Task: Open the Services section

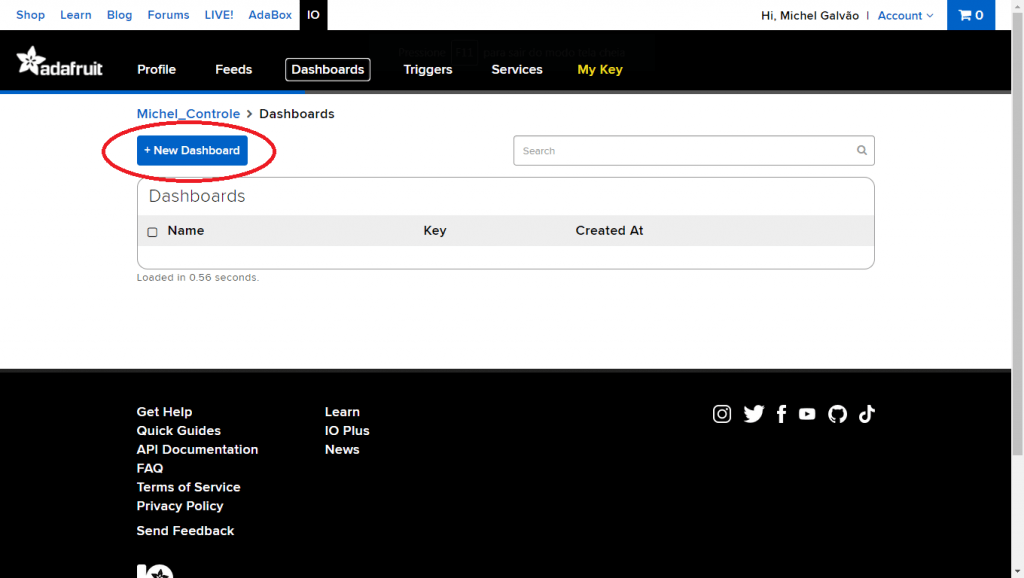Action: tap(517, 69)
